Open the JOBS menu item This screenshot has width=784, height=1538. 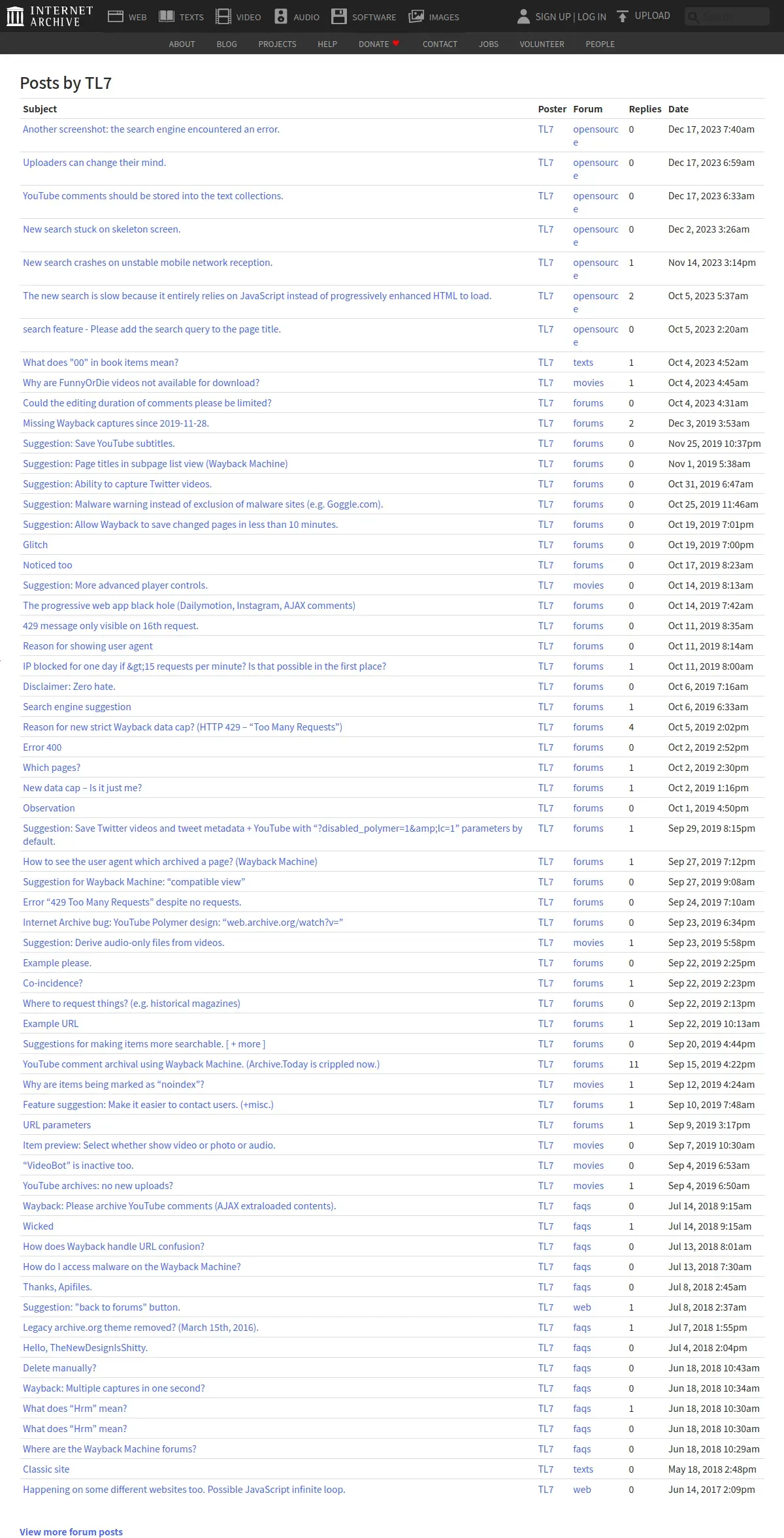click(489, 44)
